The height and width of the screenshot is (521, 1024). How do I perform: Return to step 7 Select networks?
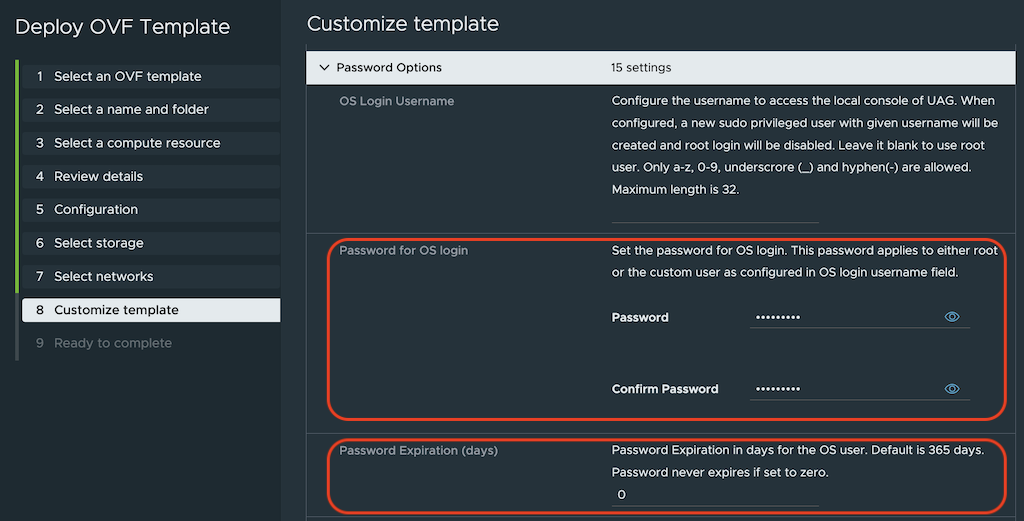(103, 276)
